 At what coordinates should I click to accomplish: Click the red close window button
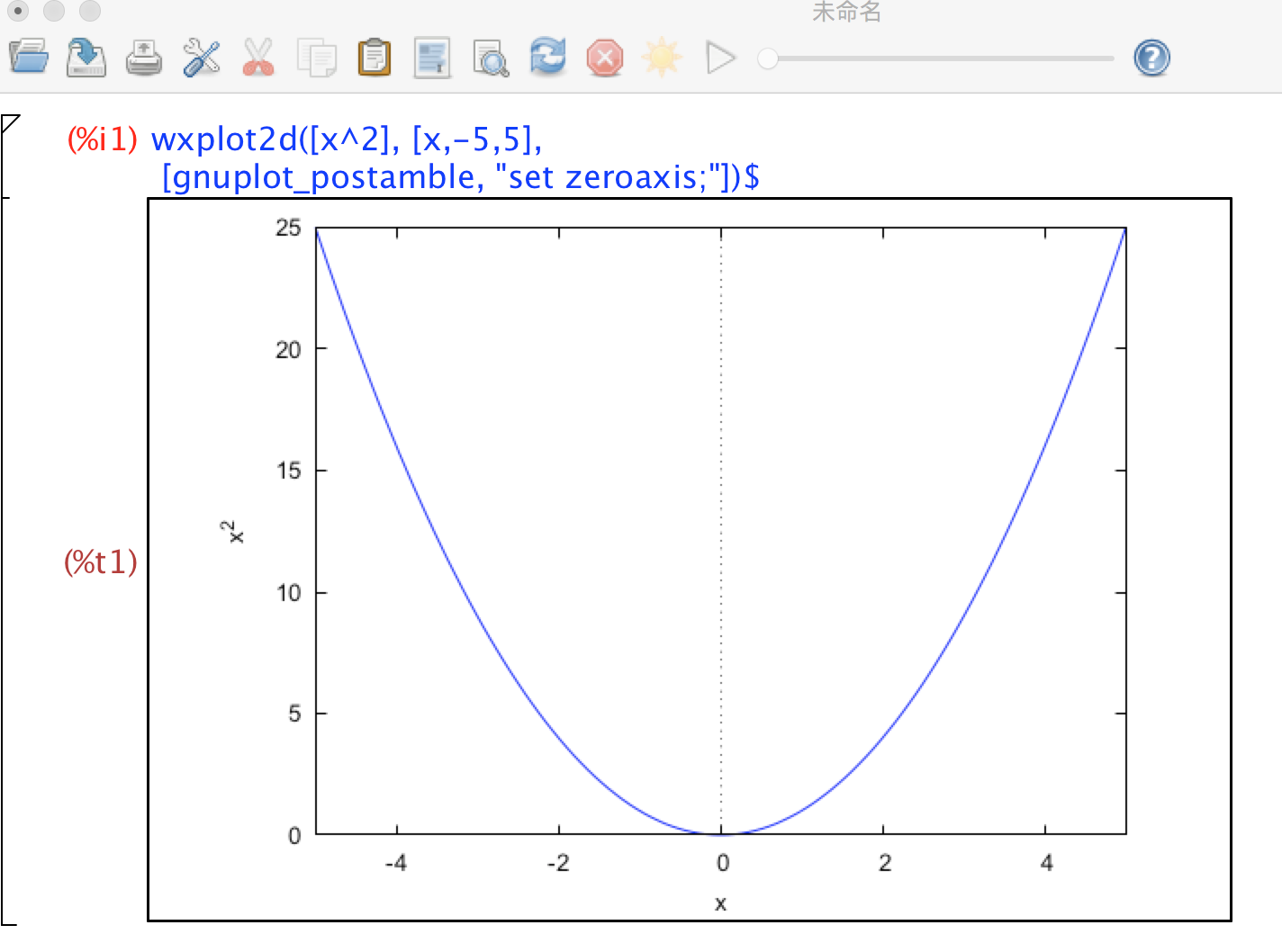point(18,11)
